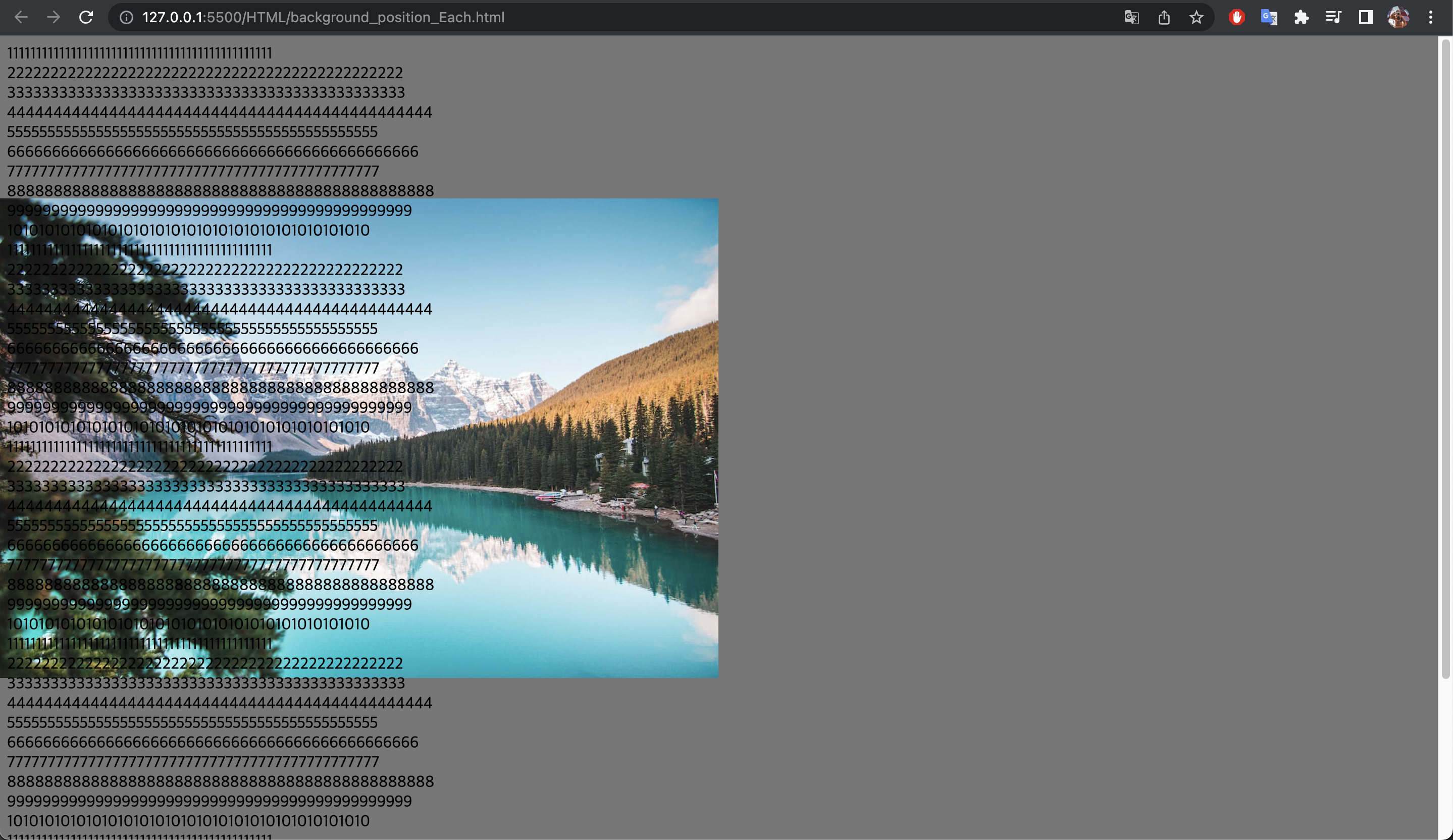Reload the current page
The width and height of the screenshot is (1453, 840).
86,17
